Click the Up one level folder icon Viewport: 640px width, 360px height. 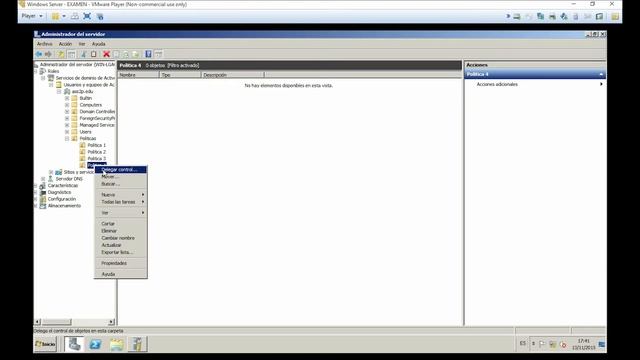pos(61,54)
